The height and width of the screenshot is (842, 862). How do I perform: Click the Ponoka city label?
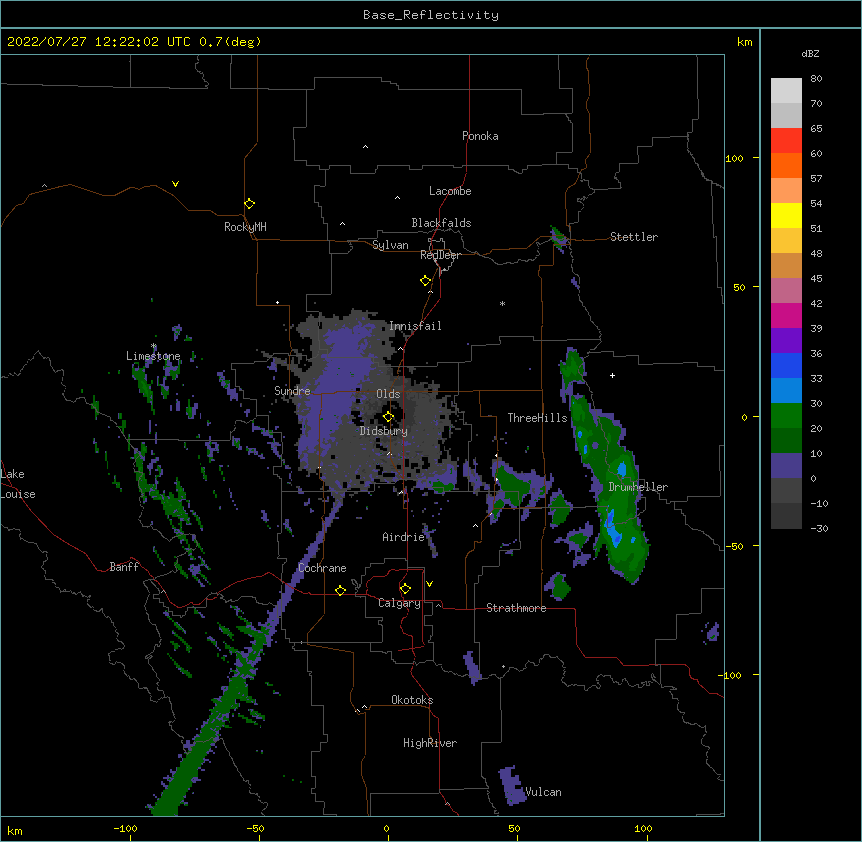click(x=480, y=136)
